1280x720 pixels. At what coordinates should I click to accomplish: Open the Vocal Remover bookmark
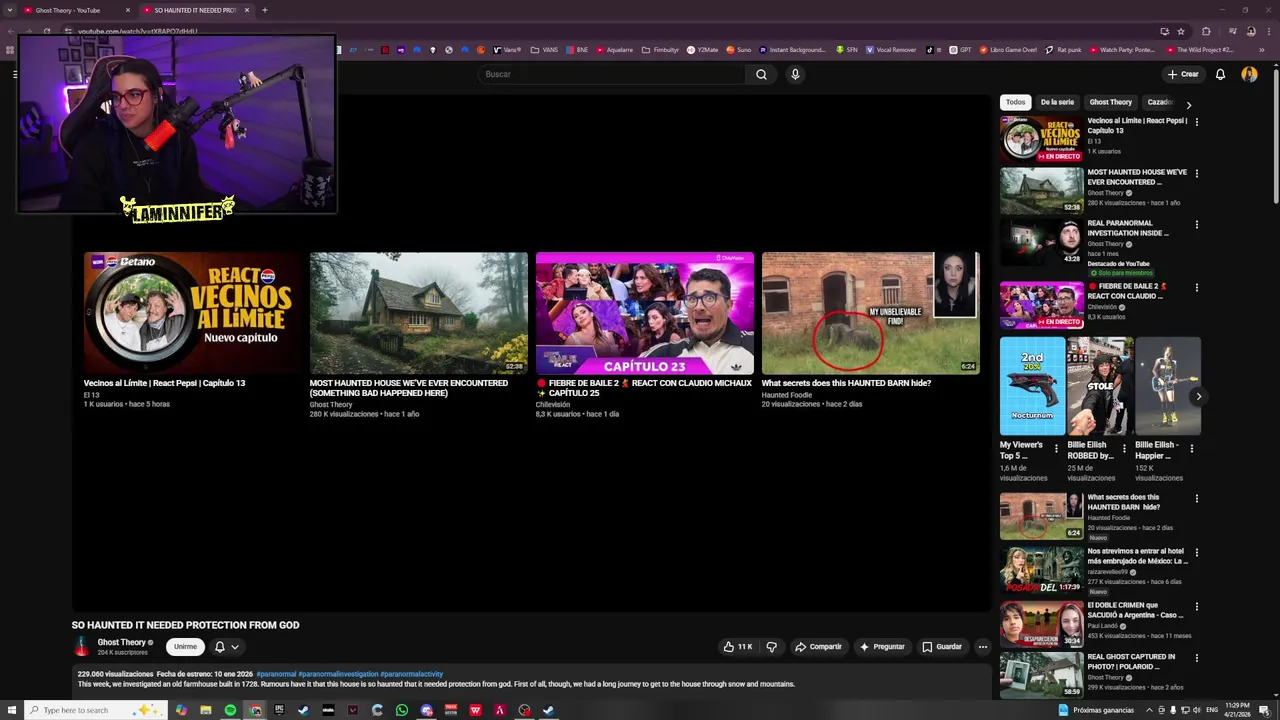tap(890, 50)
